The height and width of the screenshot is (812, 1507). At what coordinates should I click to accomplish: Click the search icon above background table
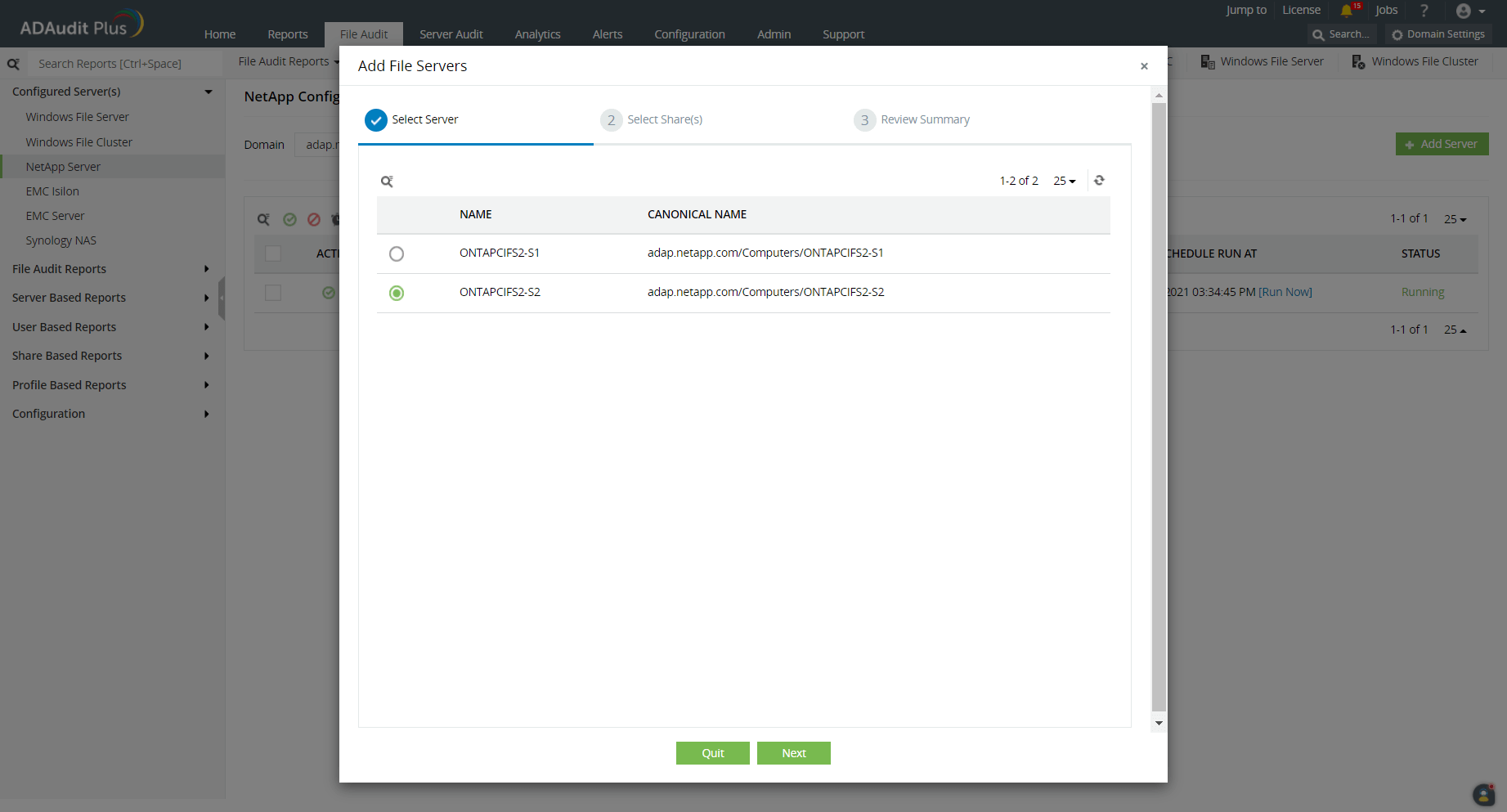coord(263,219)
